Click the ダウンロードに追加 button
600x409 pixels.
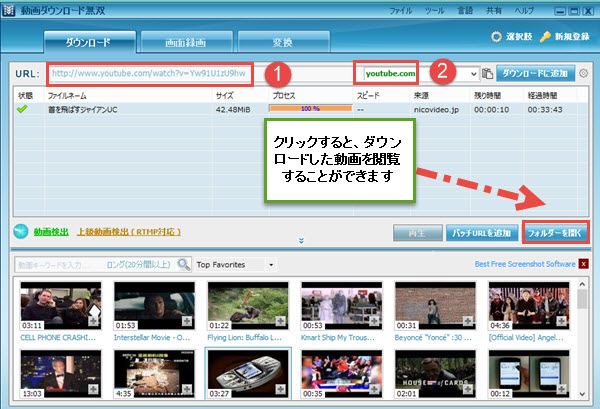[535, 73]
